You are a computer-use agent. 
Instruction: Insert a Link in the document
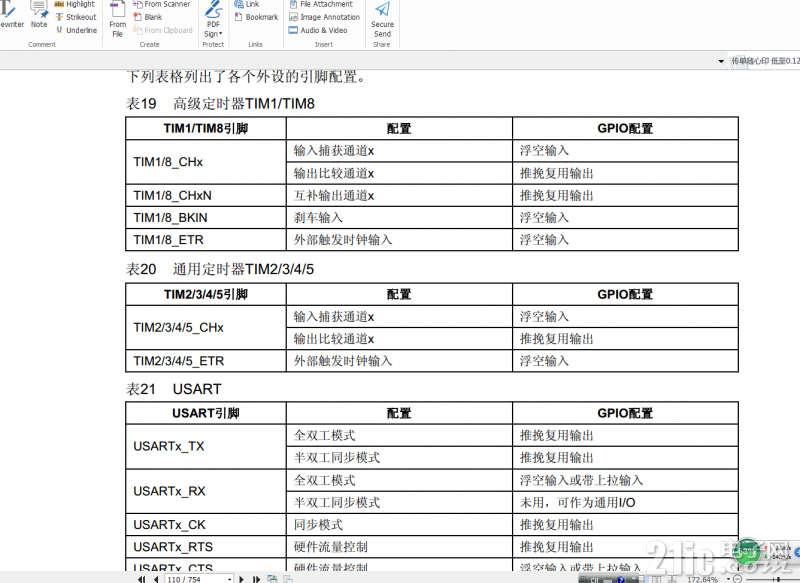tap(246, 4)
